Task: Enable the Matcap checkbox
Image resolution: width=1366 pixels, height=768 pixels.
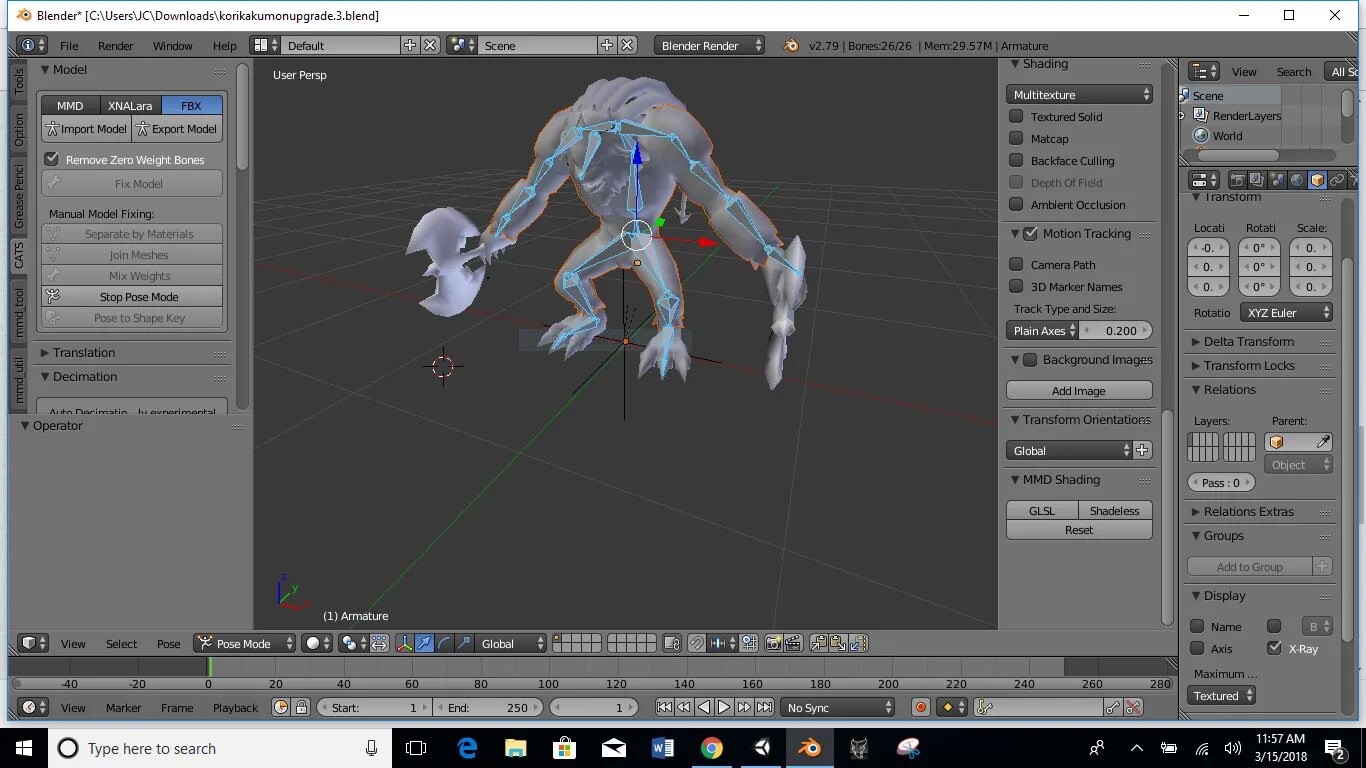Action: 1016,138
